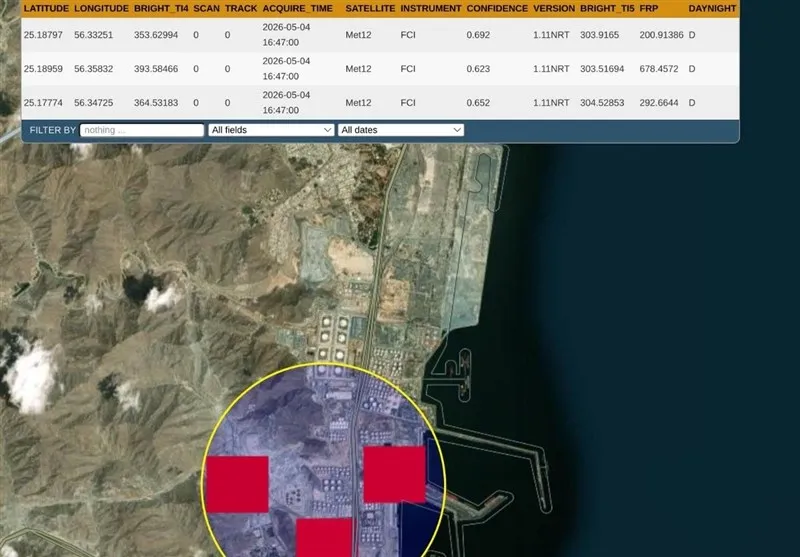
Task: Sort by FRP column header
Action: [x=648, y=8]
